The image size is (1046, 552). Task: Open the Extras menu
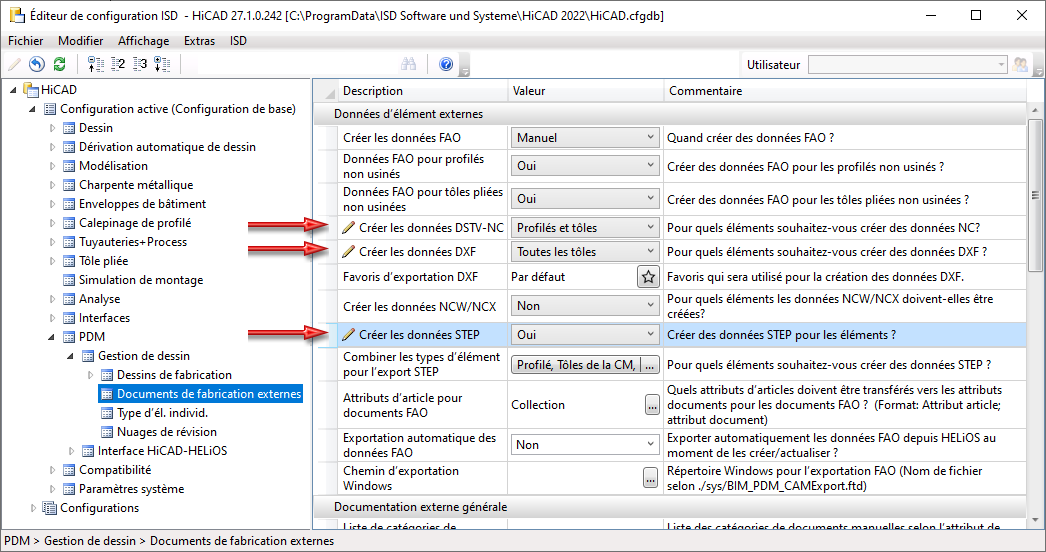(x=199, y=41)
